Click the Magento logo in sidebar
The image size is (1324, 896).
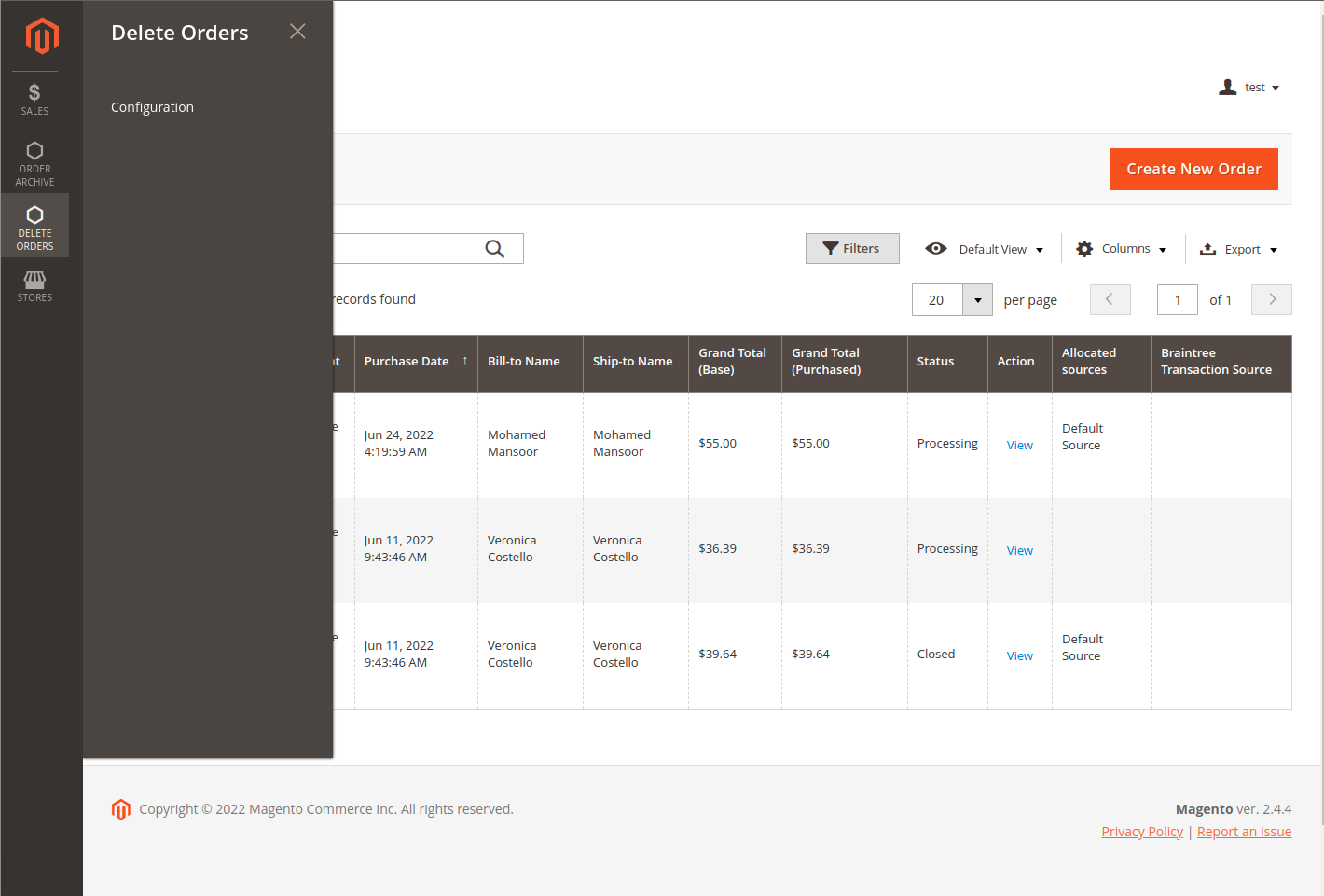click(x=42, y=36)
